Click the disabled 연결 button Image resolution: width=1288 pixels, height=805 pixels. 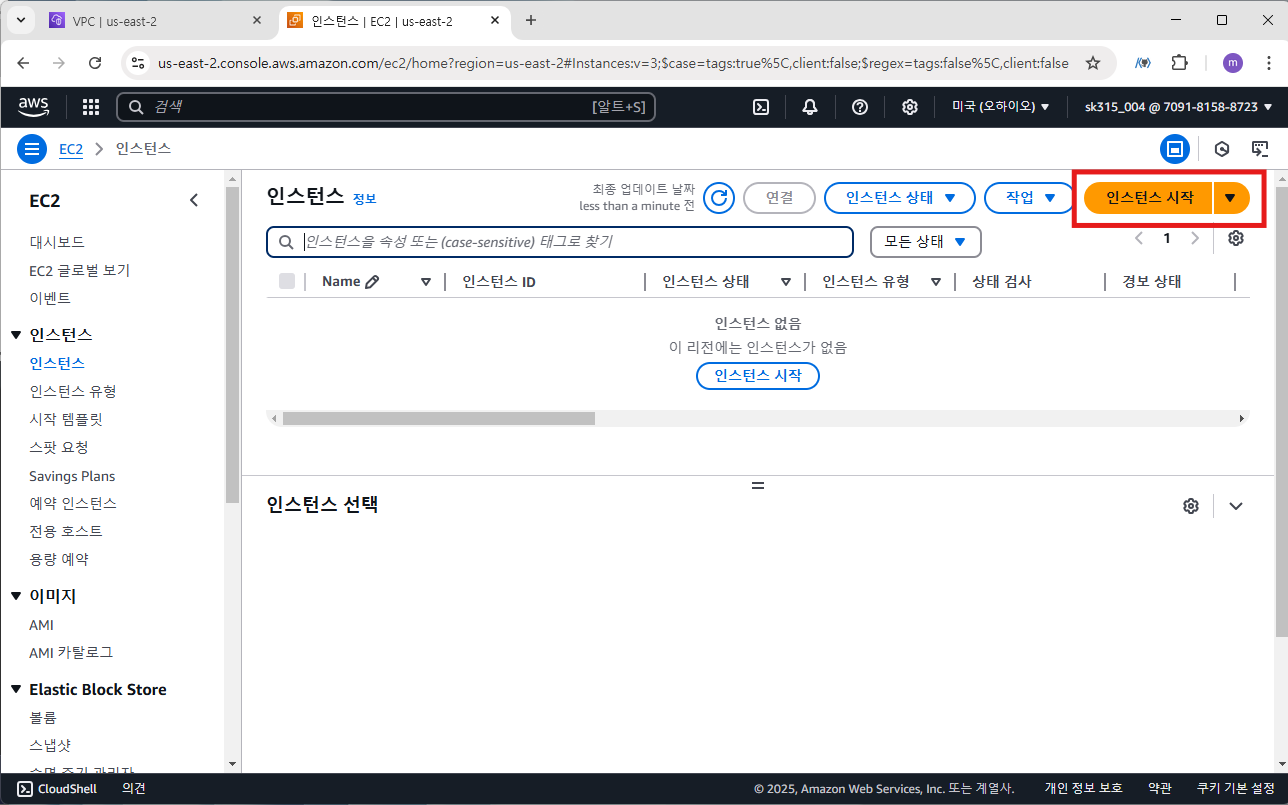coord(779,198)
